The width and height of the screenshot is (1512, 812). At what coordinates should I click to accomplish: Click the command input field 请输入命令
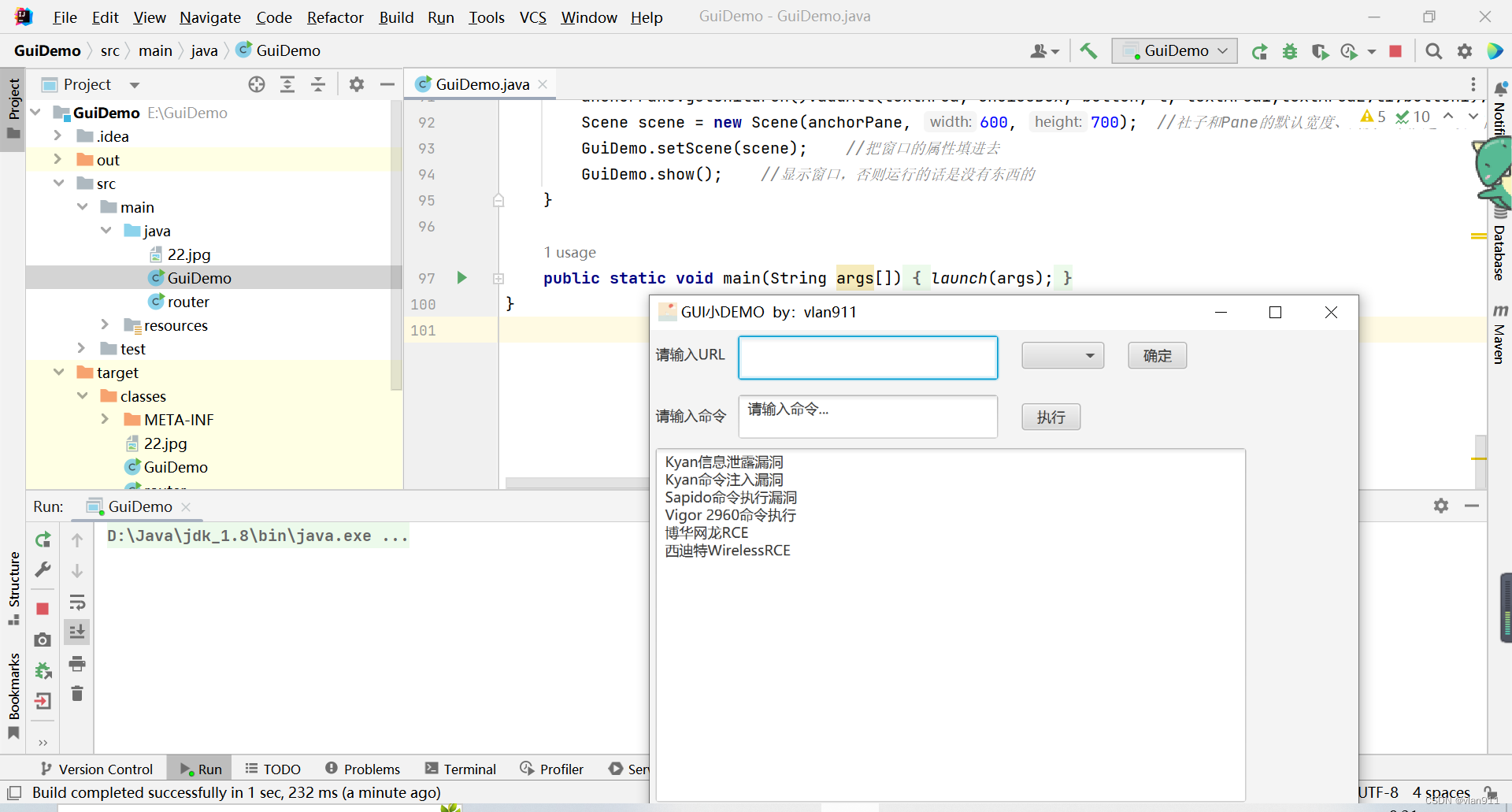tap(868, 417)
